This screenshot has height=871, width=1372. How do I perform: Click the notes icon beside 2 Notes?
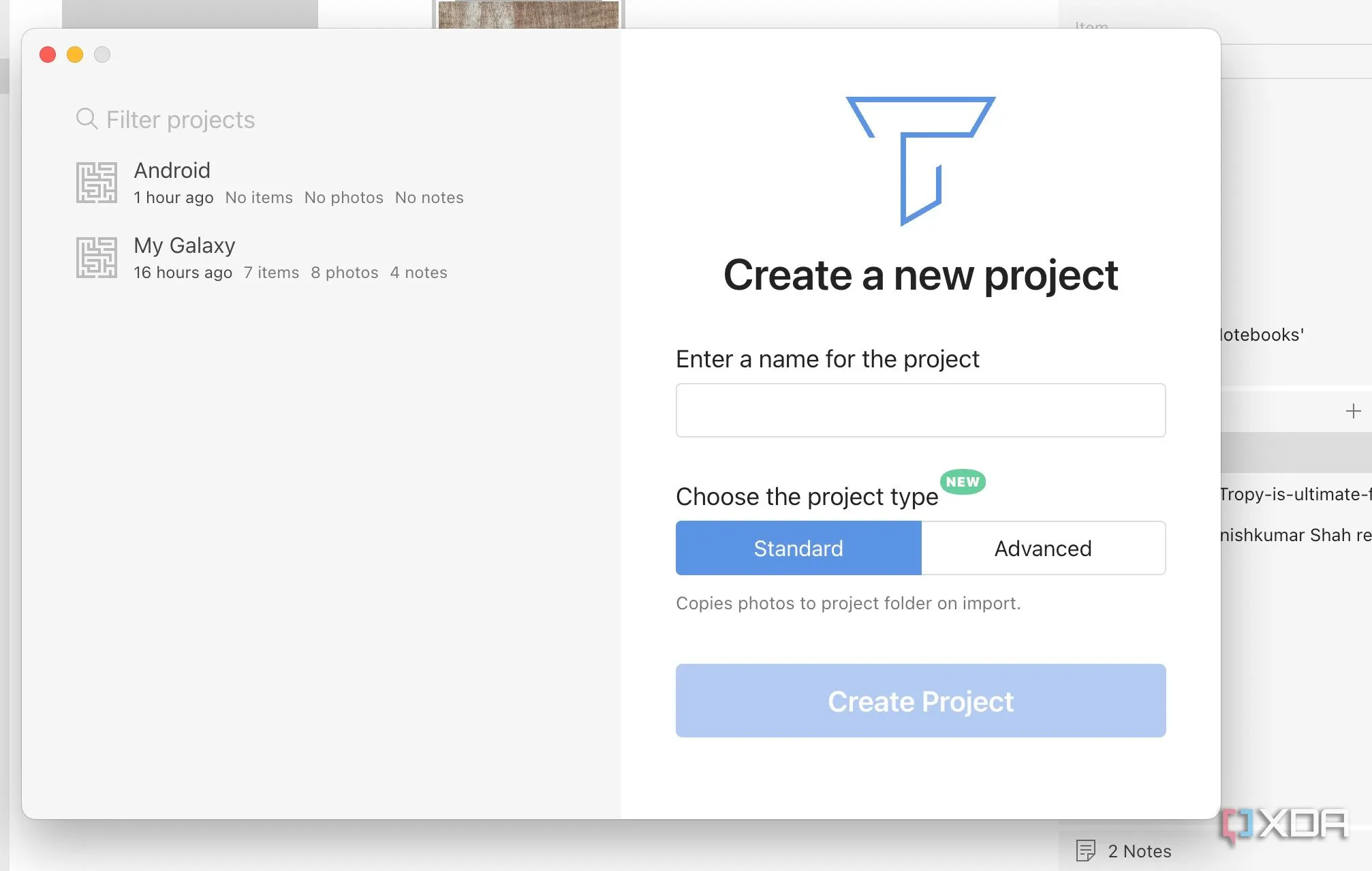click(x=1085, y=851)
